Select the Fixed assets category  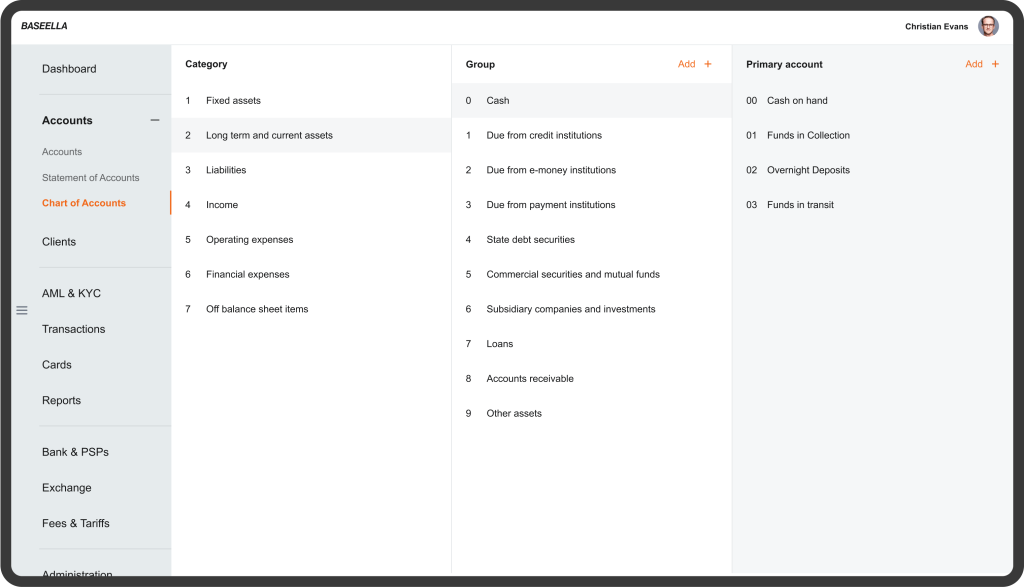click(x=233, y=100)
